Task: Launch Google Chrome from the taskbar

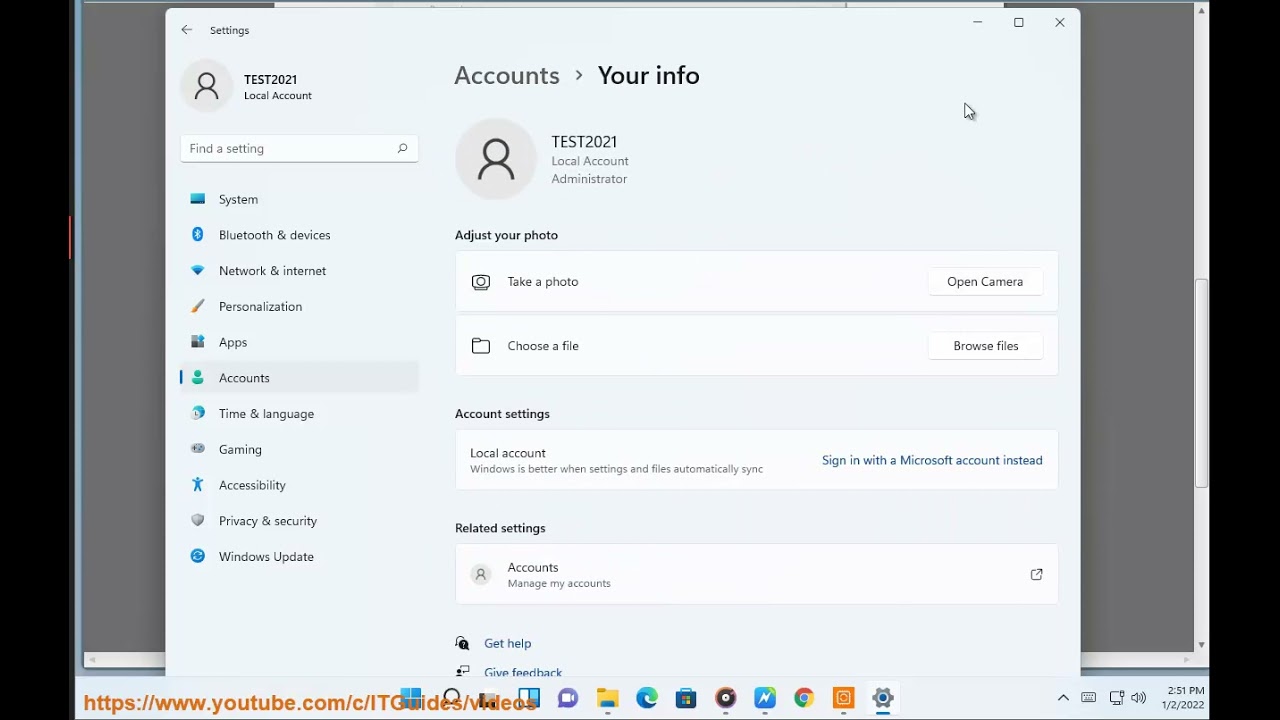Action: [x=804, y=698]
